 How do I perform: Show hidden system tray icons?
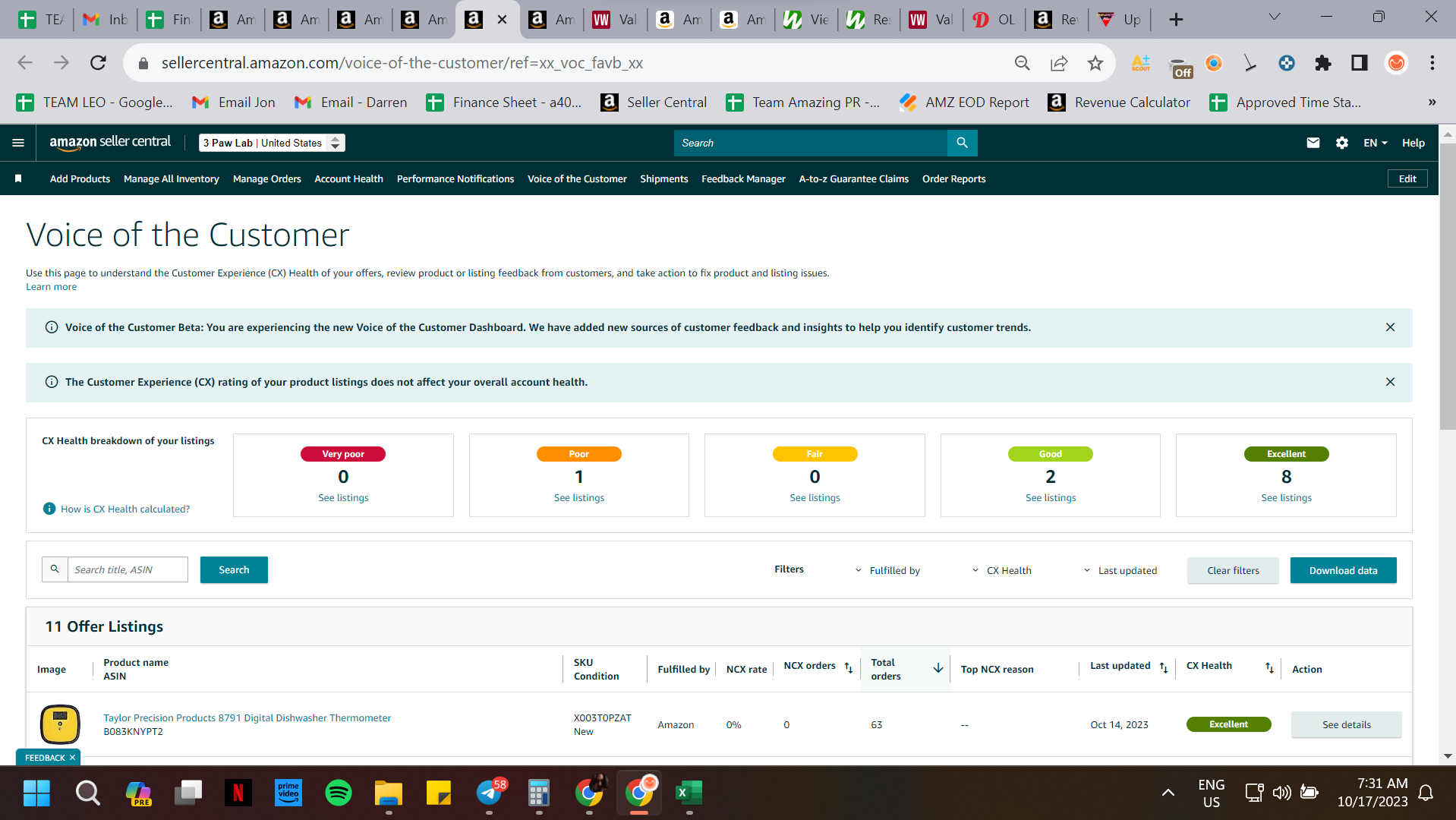point(1168,793)
